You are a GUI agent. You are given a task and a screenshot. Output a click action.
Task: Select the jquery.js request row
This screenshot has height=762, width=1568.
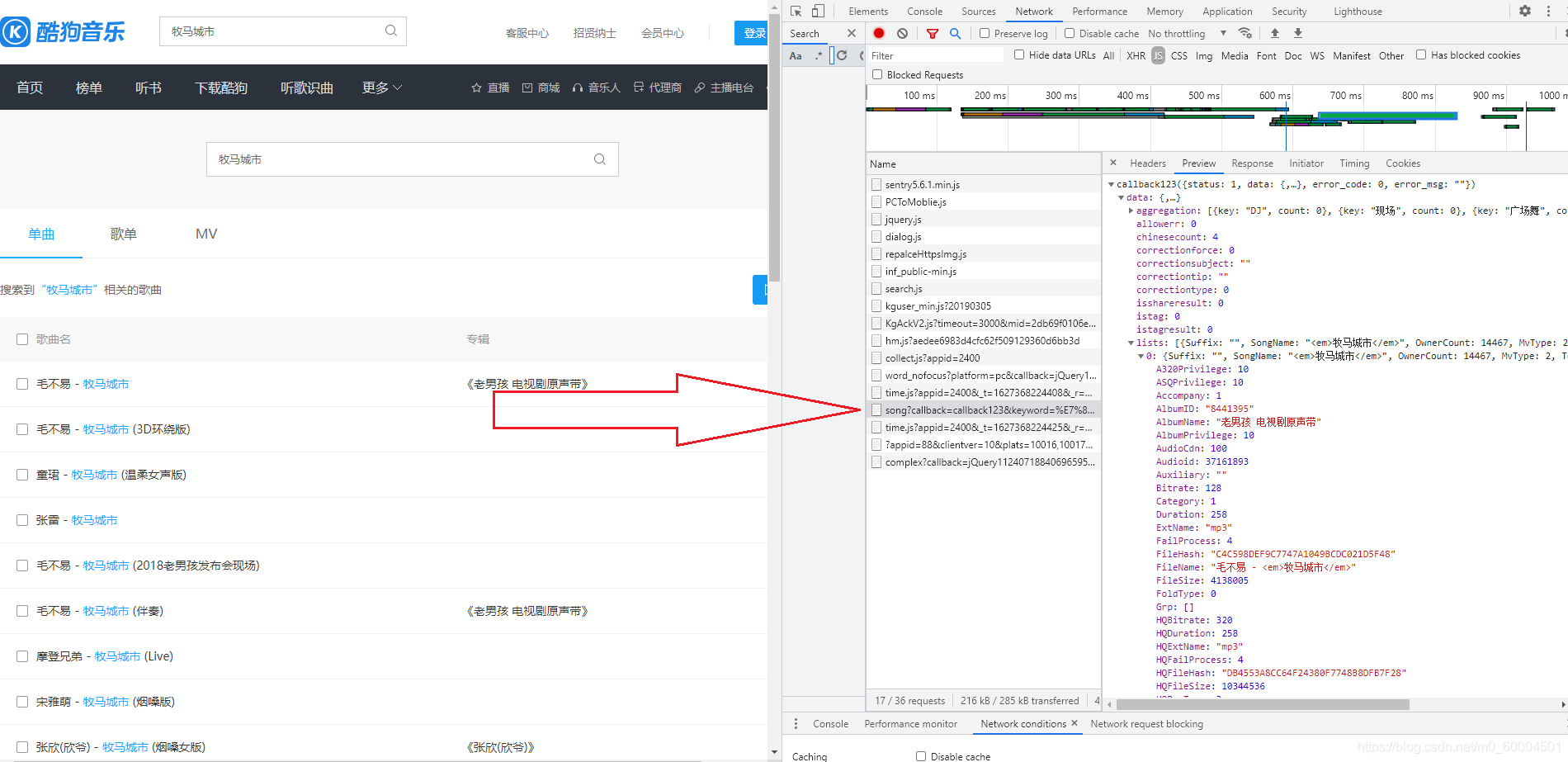tap(984, 220)
